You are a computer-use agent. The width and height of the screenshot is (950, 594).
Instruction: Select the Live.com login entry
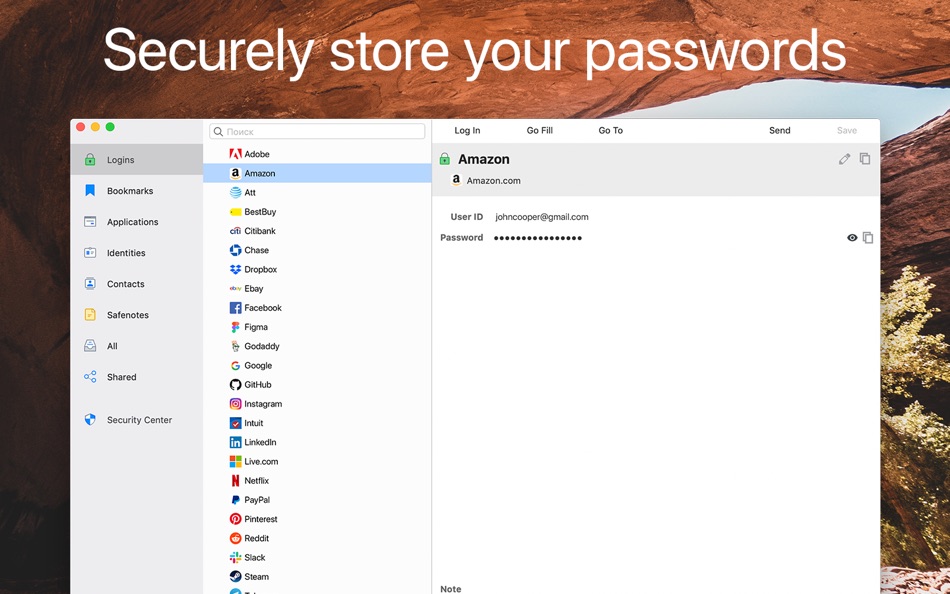(x=317, y=461)
